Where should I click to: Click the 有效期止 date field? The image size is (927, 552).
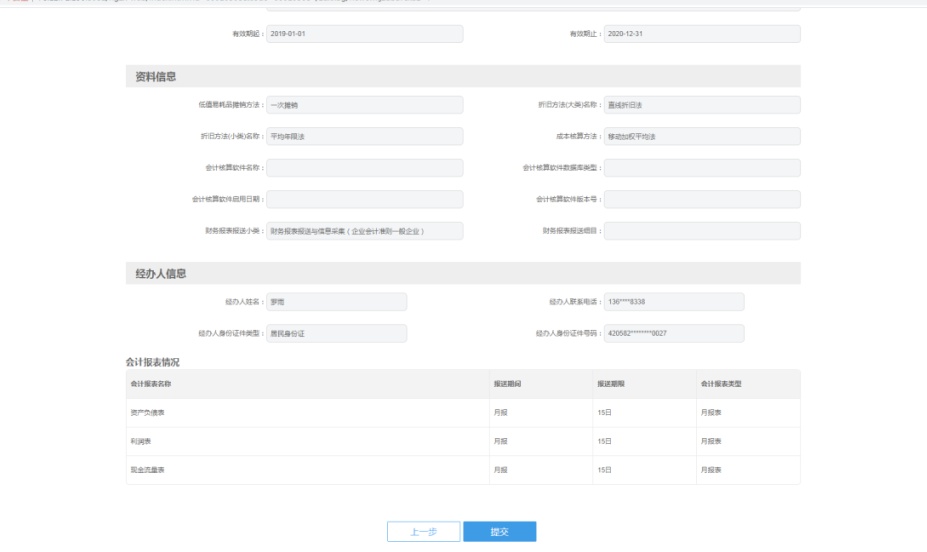click(x=702, y=34)
